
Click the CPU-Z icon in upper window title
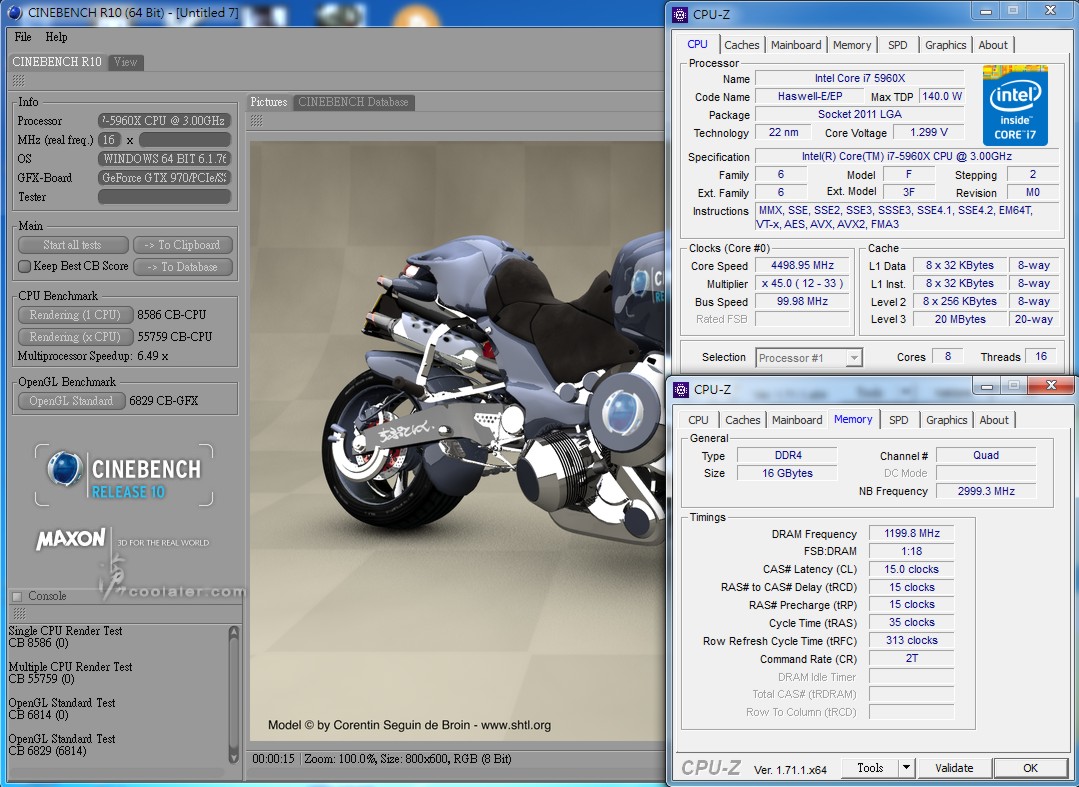click(x=680, y=14)
